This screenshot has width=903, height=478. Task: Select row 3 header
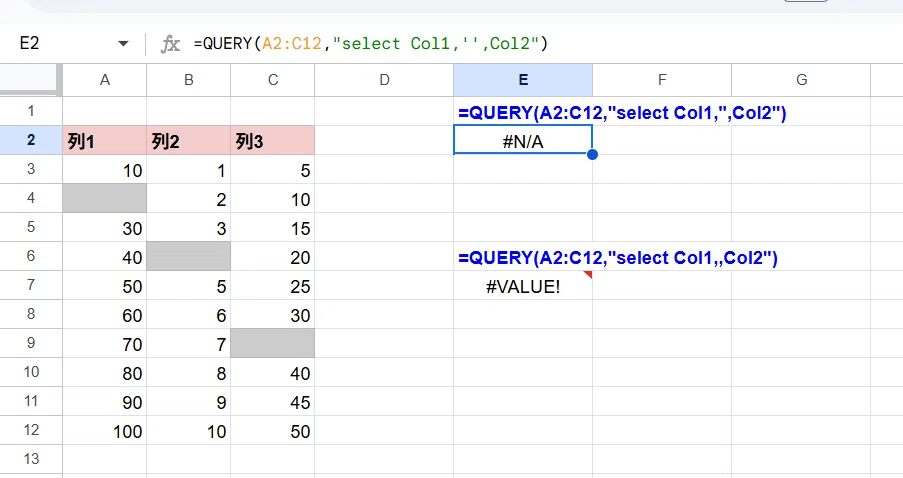[31, 169]
